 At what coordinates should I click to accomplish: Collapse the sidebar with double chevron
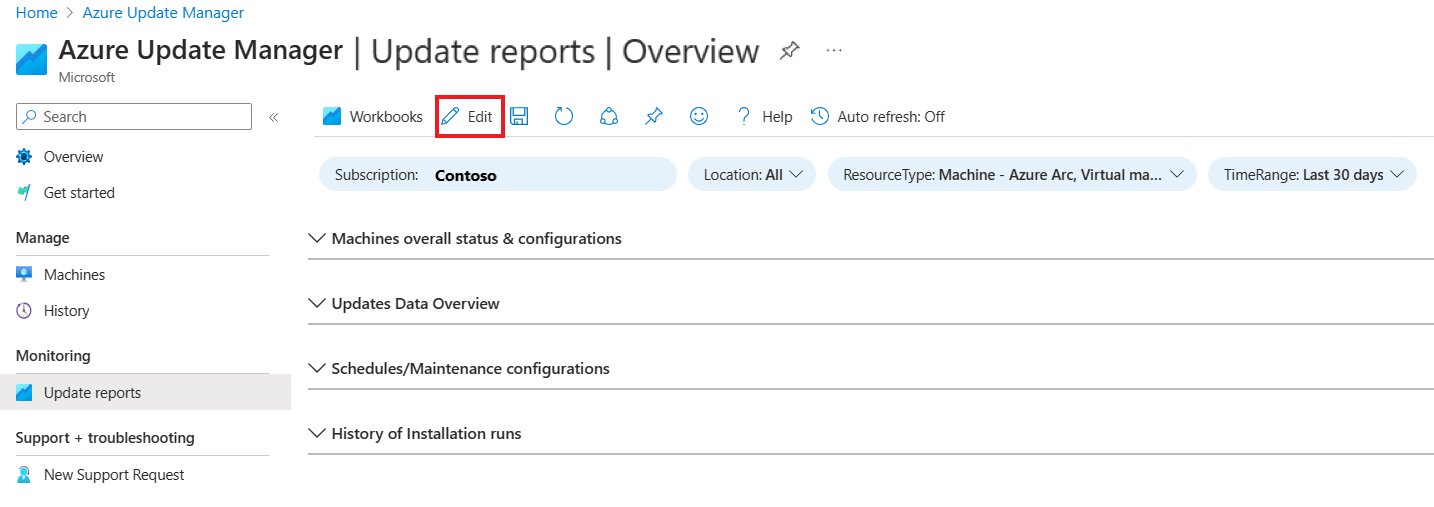273,117
